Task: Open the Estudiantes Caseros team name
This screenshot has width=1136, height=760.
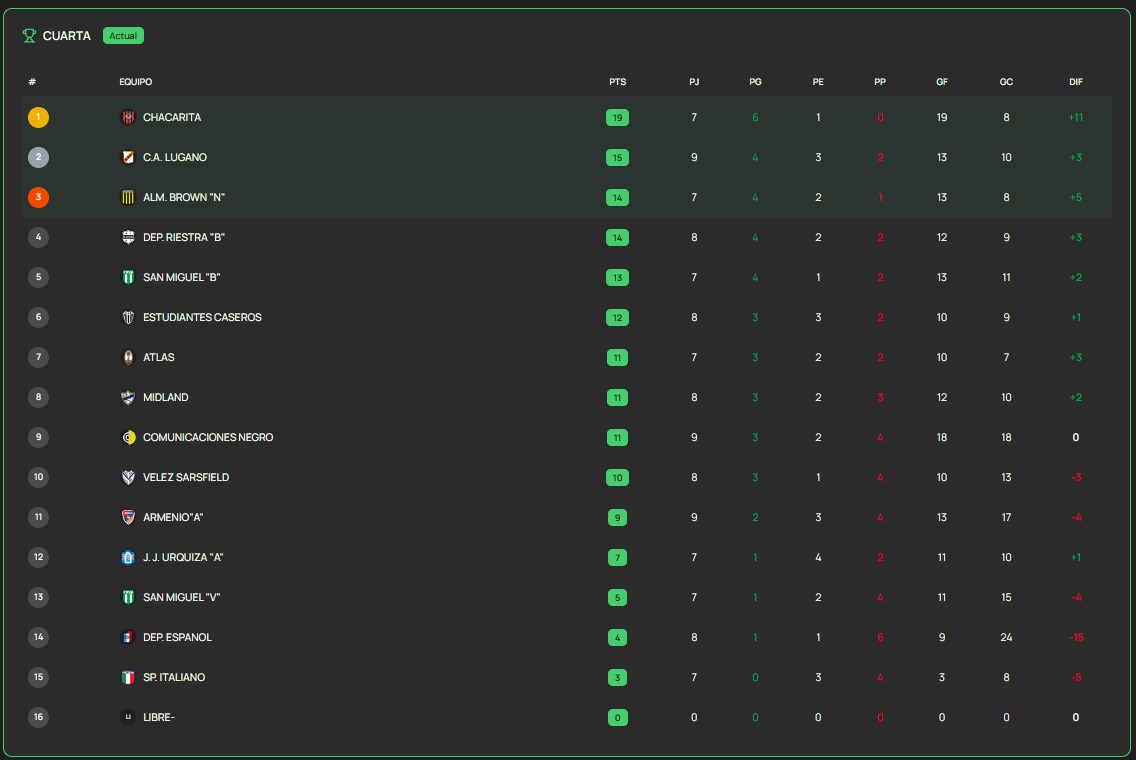Action: (x=202, y=317)
